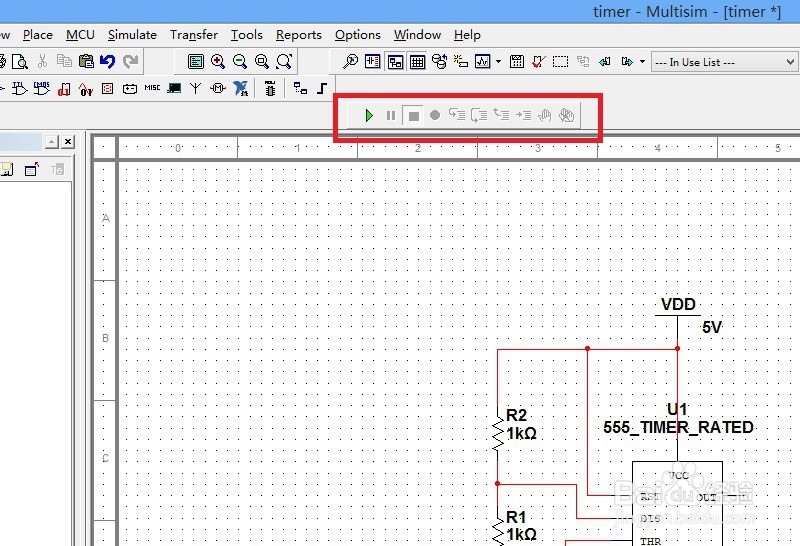This screenshot has height=546, width=800.
Task: Open the Transfer menu
Action: pyautogui.click(x=194, y=35)
